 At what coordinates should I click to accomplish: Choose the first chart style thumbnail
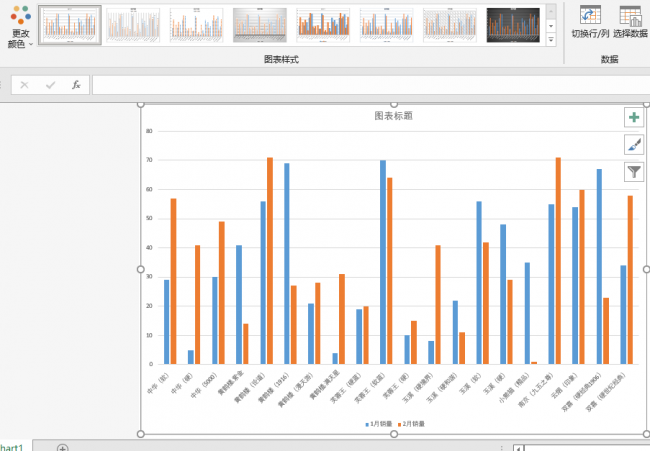[x=70, y=25]
